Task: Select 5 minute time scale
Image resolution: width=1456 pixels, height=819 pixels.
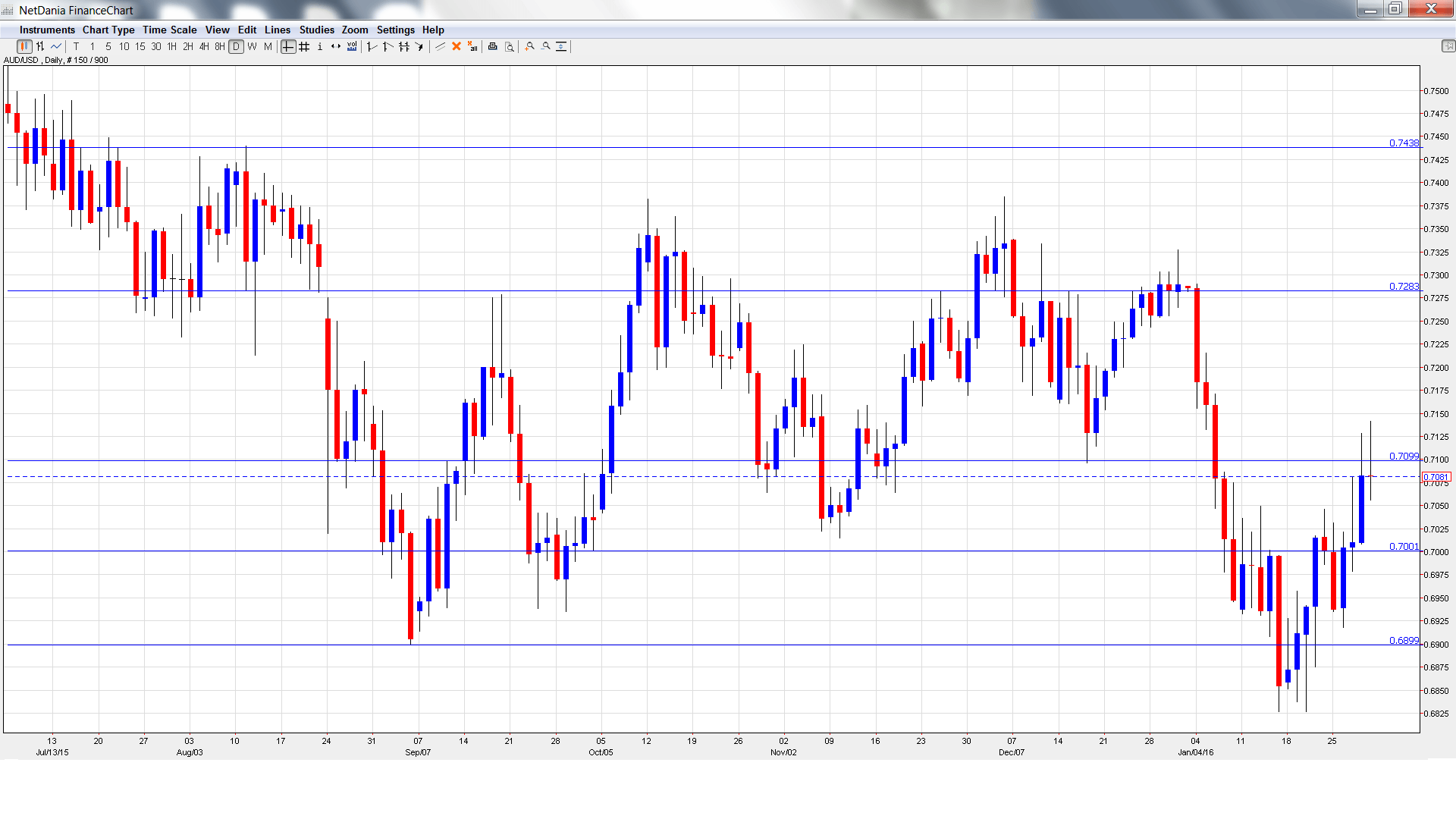Action: 108,47
